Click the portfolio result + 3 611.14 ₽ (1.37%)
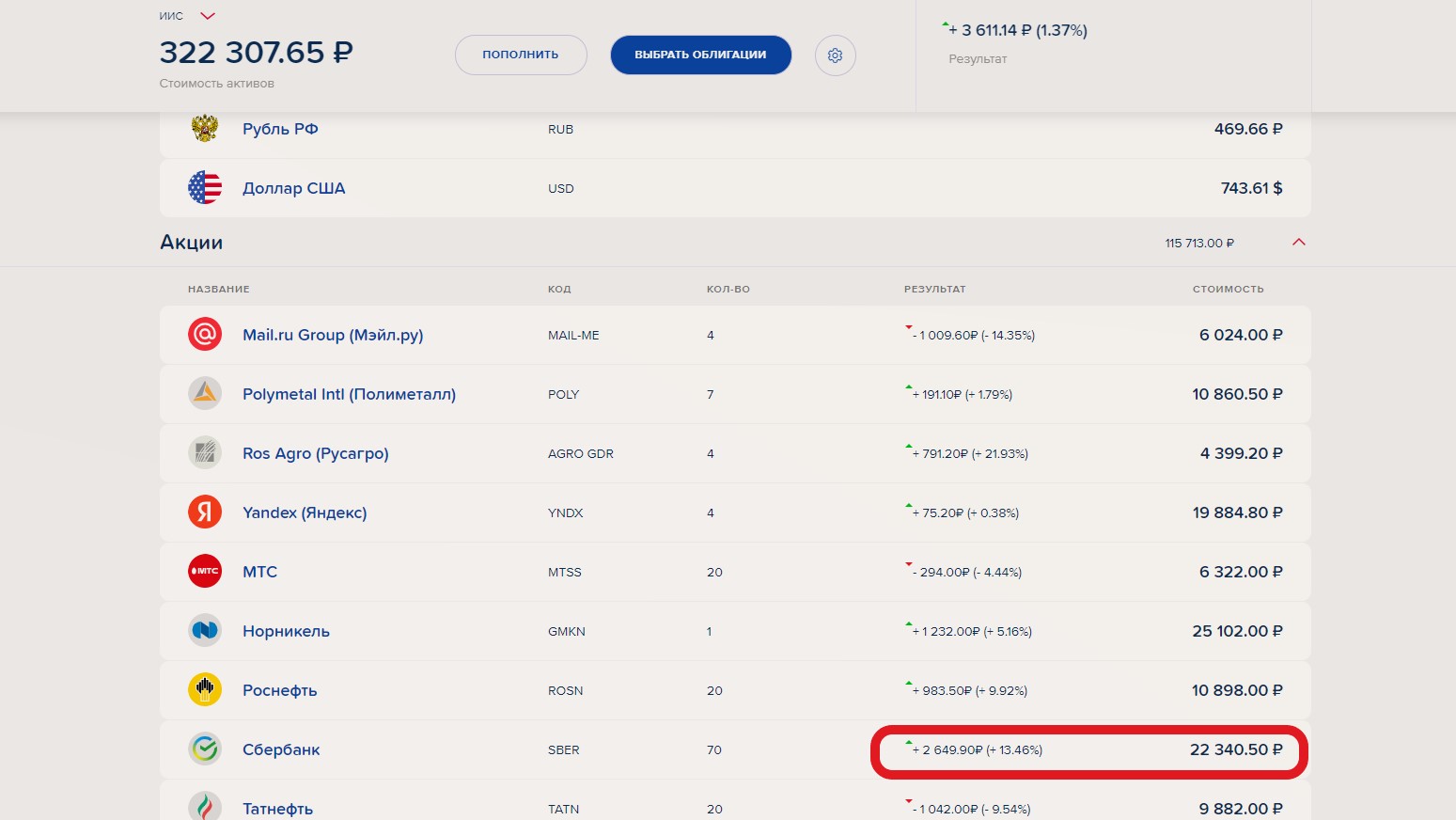Screen dimensions: 1456x820 pos(1018,30)
